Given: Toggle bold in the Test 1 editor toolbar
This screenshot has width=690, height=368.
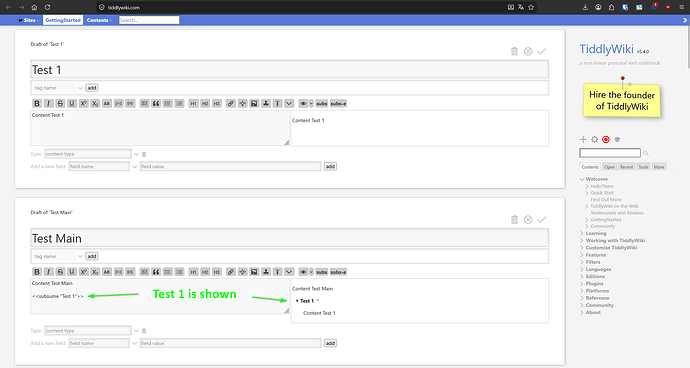Looking at the screenshot, I should coord(37,103).
